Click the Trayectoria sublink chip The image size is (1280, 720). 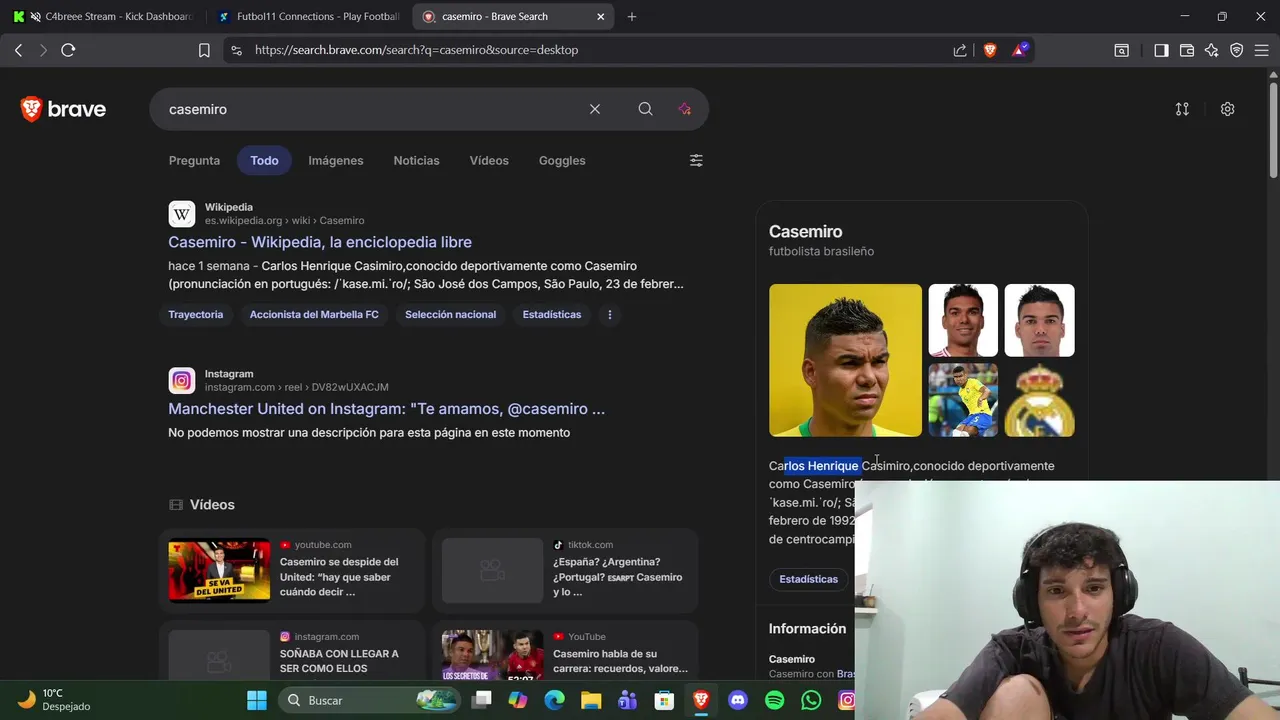tap(196, 314)
